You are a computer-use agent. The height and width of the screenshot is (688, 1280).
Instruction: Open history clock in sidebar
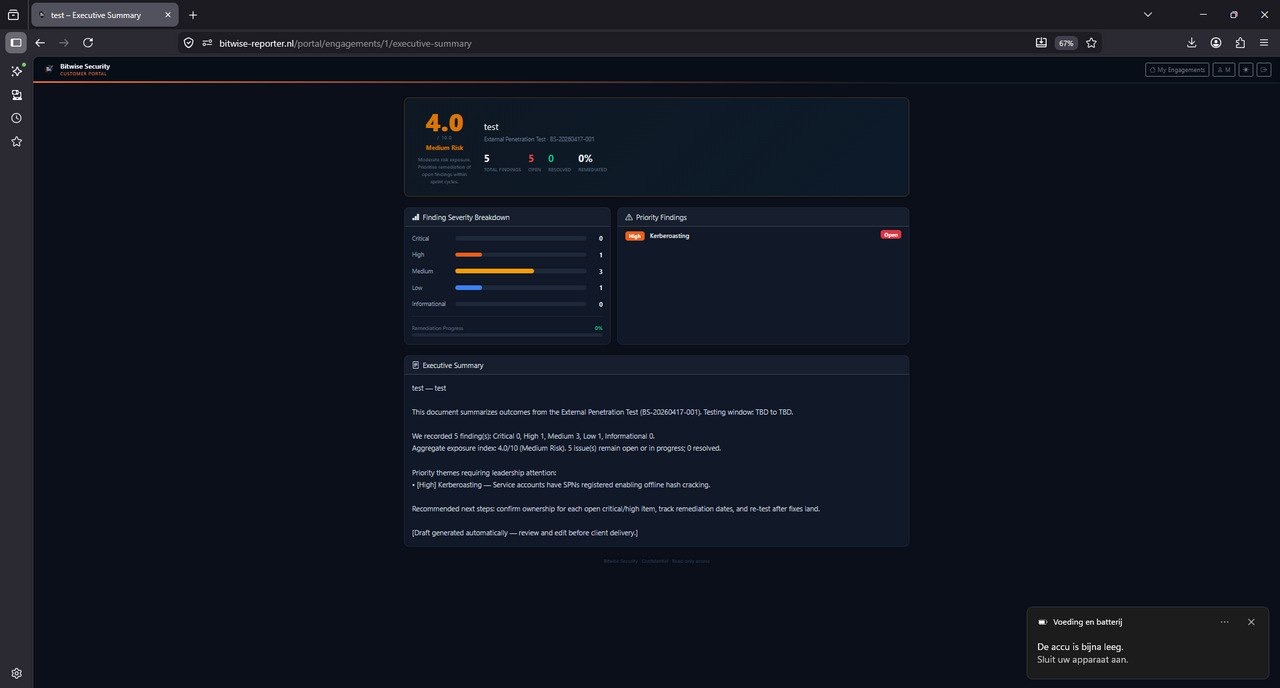pos(16,118)
